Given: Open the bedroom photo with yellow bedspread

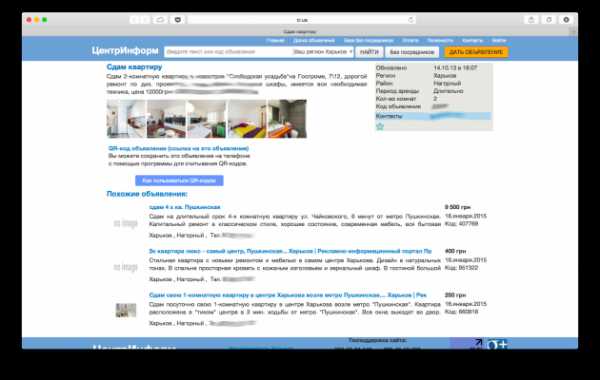Looking at the screenshot, I should (x=247, y=119).
